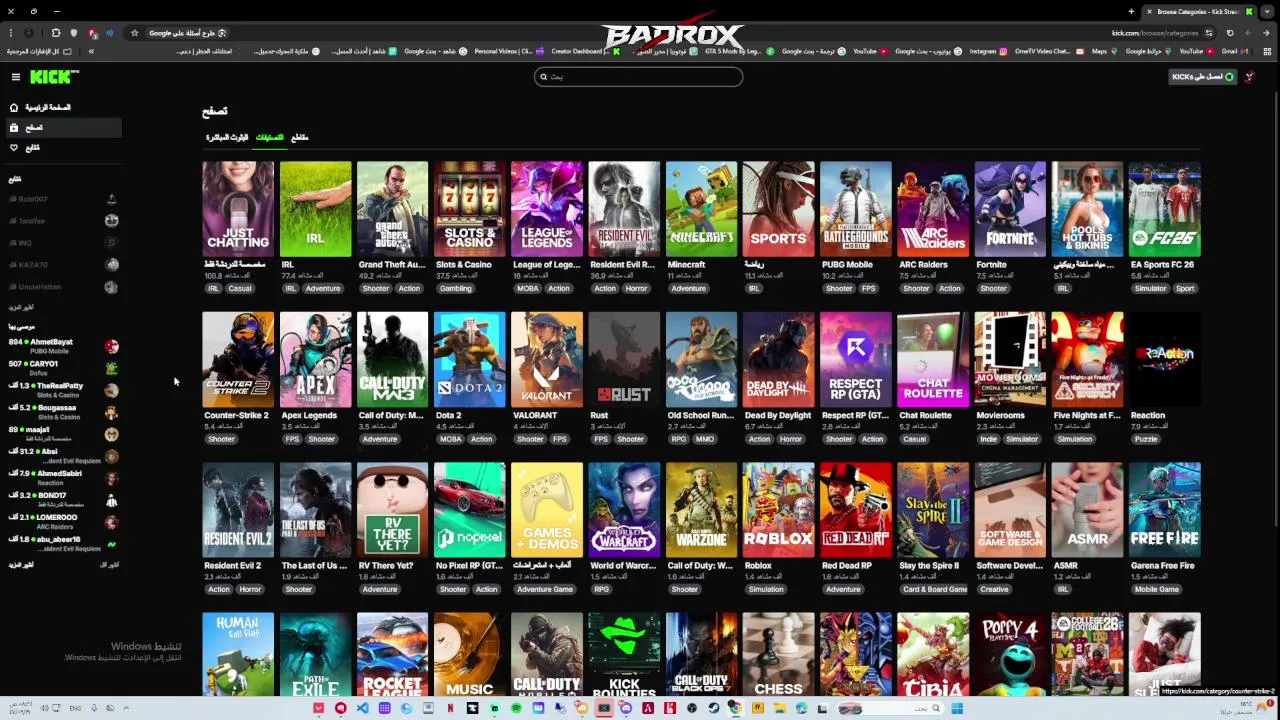Open the Fortnite category thumbnail
The width and height of the screenshot is (1280, 720).
[x=1010, y=209]
